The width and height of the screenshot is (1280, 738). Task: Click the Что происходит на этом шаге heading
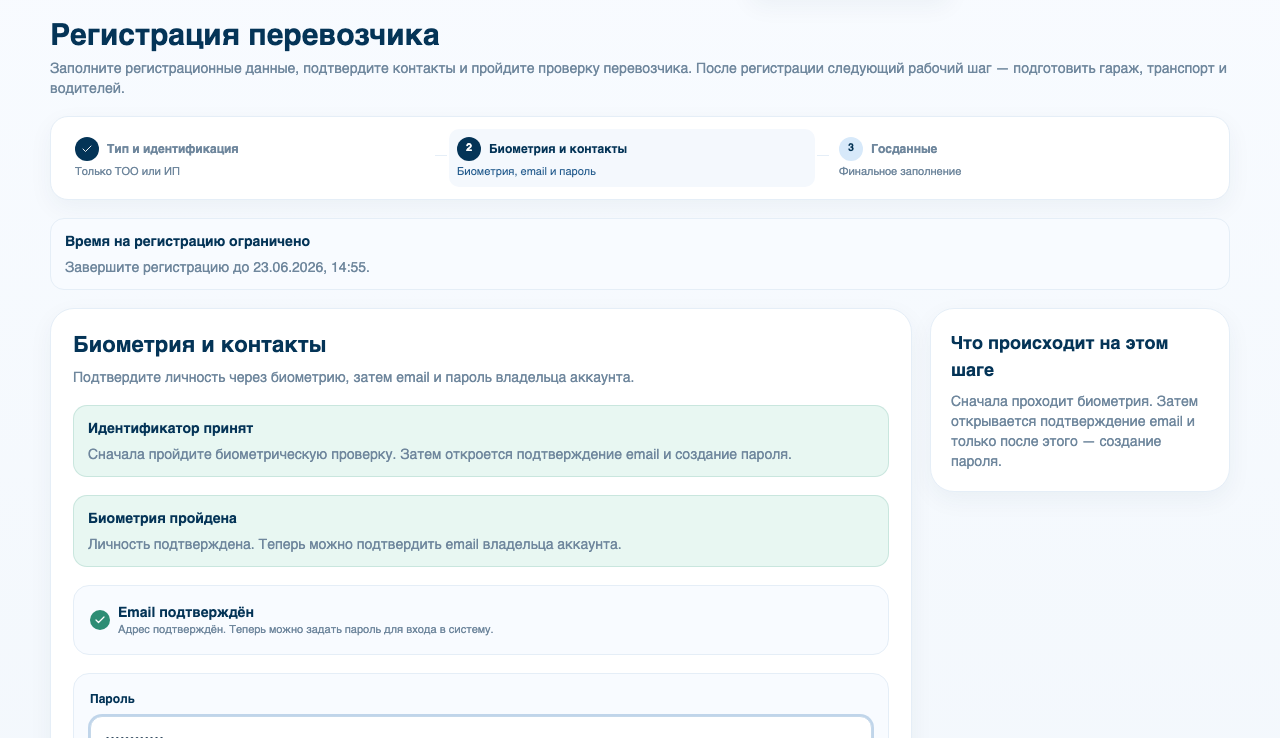point(1060,356)
